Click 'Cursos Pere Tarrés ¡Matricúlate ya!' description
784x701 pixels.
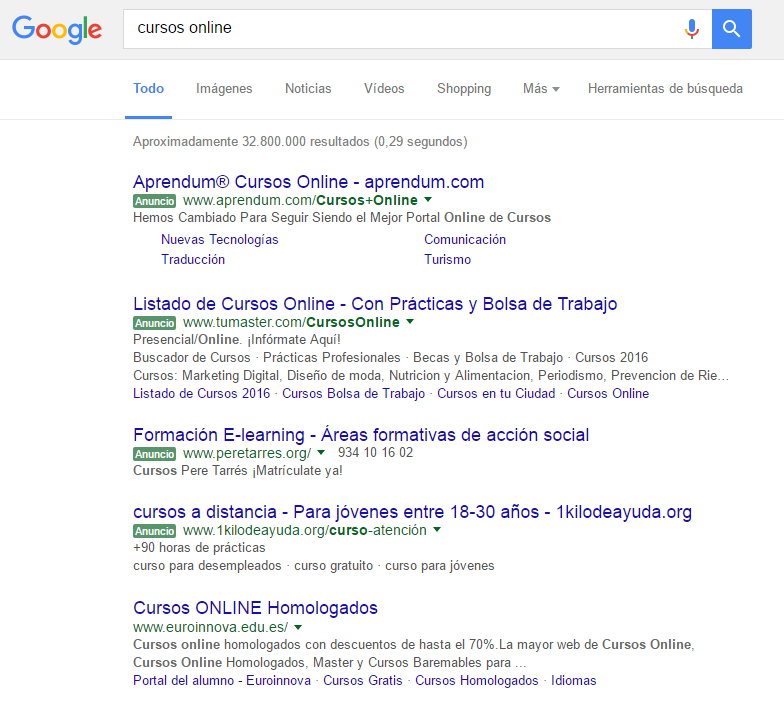coord(238,470)
